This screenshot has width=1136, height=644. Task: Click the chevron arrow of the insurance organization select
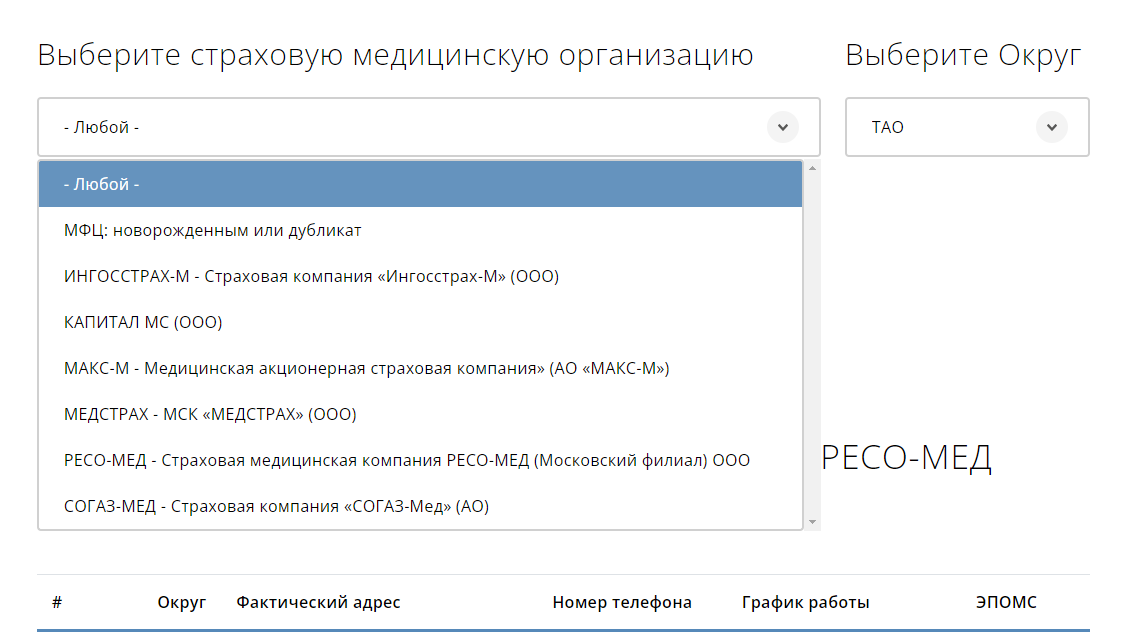782,127
